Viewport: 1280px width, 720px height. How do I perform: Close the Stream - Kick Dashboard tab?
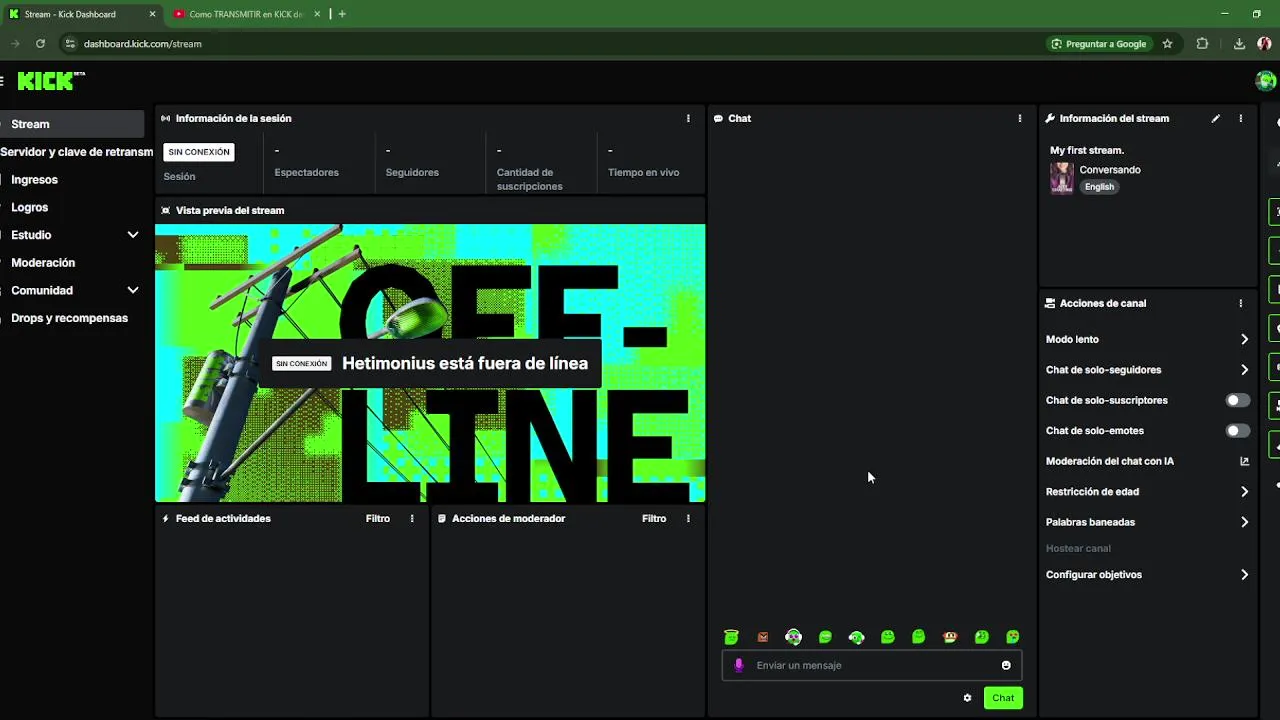pyautogui.click(x=152, y=14)
